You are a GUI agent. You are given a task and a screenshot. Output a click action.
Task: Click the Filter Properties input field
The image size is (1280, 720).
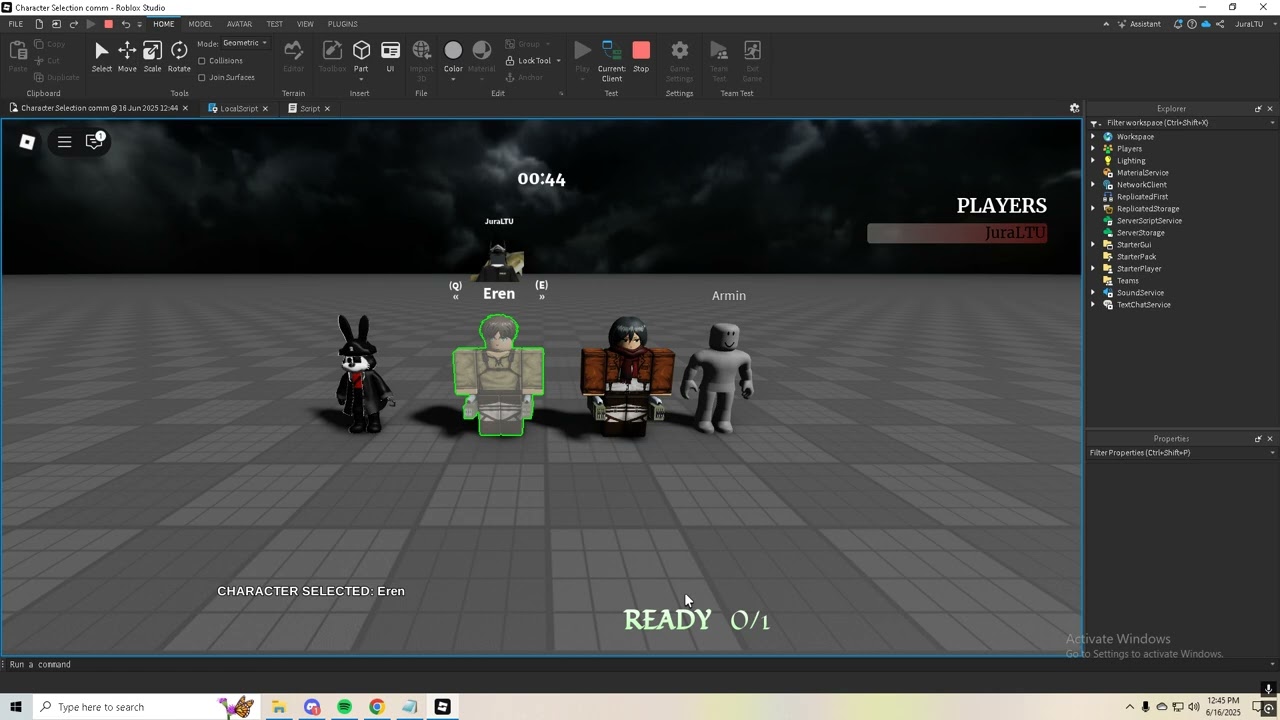[1180, 453]
